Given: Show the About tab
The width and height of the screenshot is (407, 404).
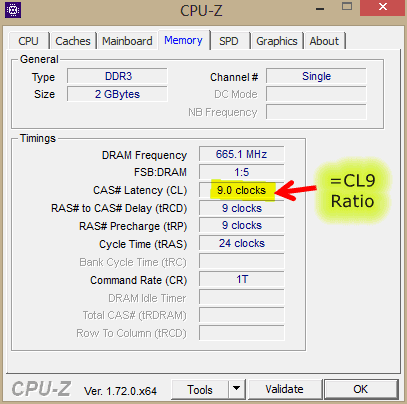Looking at the screenshot, I should click(324, 41).
